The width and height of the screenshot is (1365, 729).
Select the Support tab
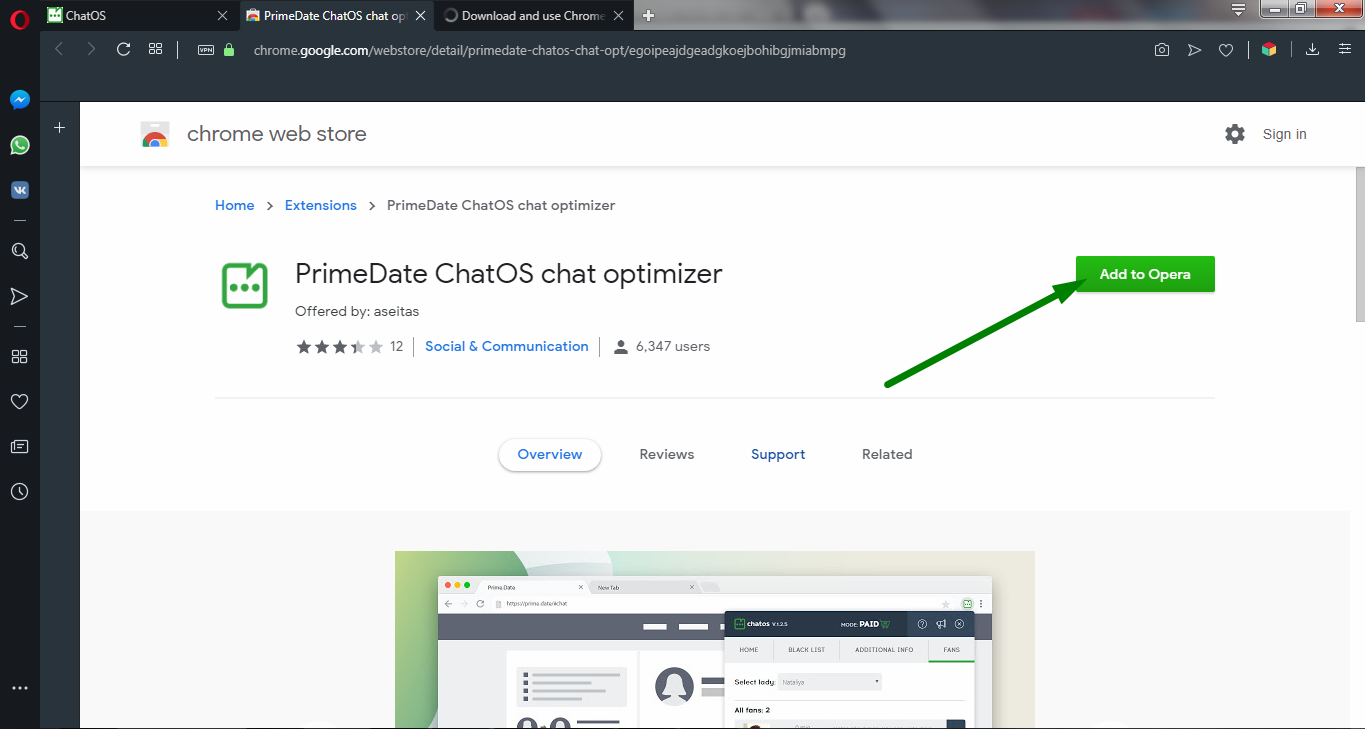[x=778, y=454]
